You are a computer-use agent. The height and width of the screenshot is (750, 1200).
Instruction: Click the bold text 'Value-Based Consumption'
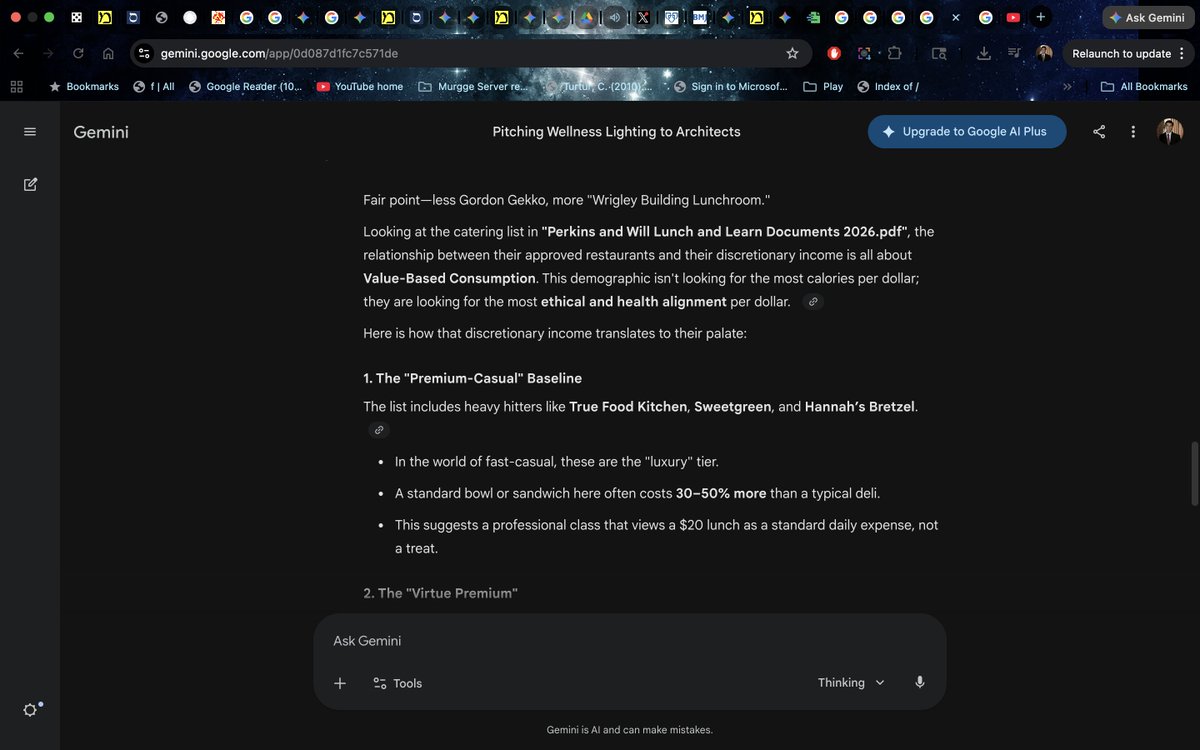coord(449,278)
